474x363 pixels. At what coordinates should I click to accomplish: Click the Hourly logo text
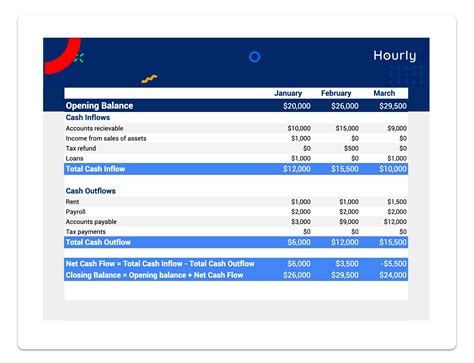point(395,56)
